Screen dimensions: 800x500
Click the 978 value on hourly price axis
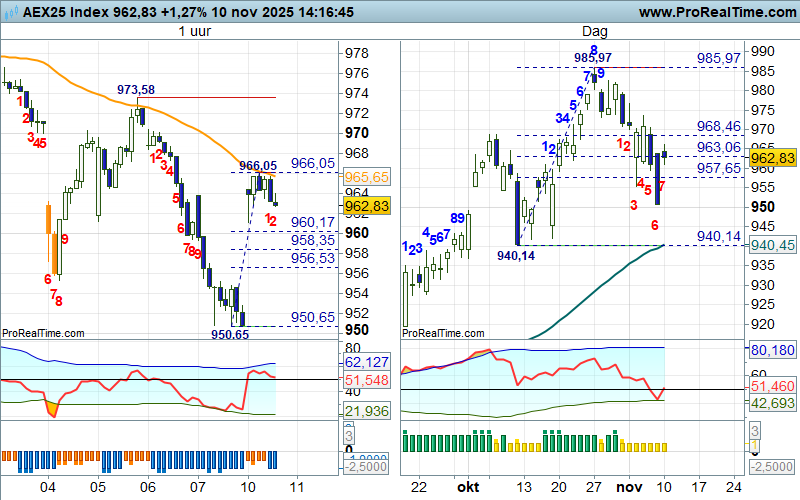point(357,53)
